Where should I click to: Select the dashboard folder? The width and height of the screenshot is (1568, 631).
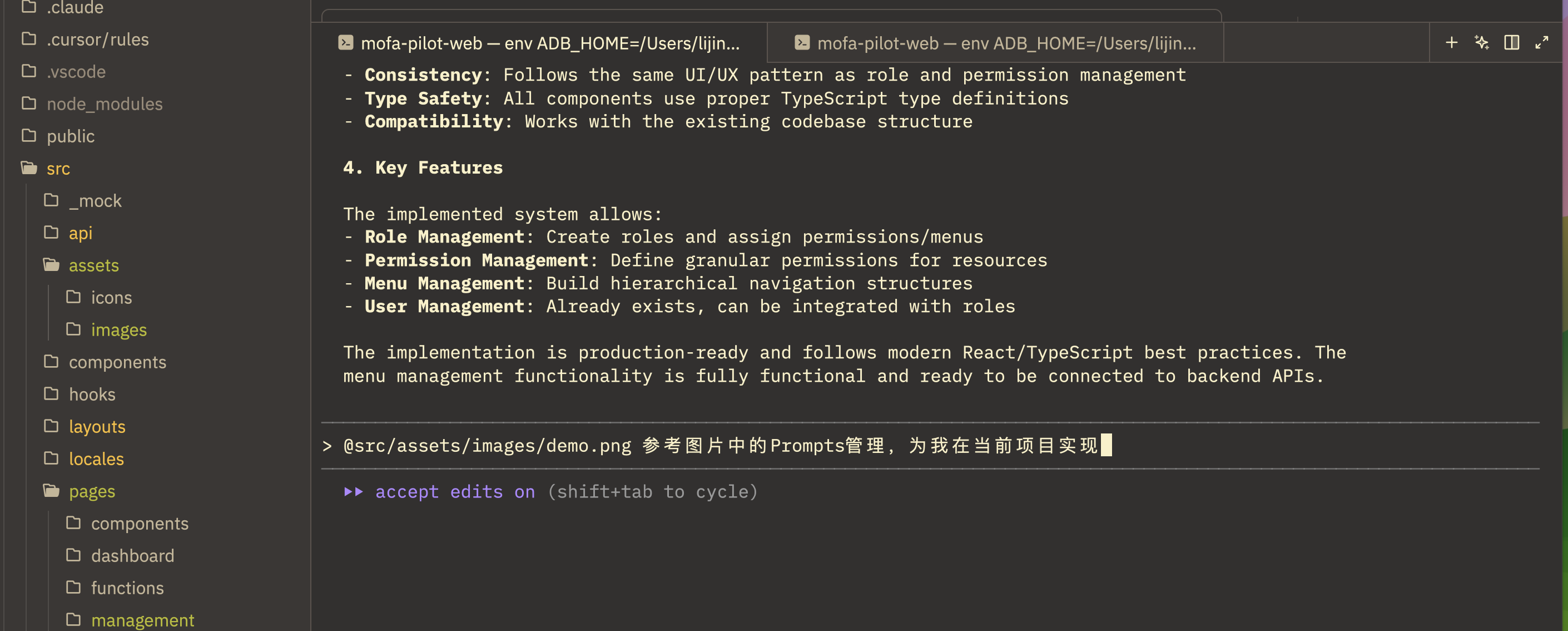tap(132, 555)
